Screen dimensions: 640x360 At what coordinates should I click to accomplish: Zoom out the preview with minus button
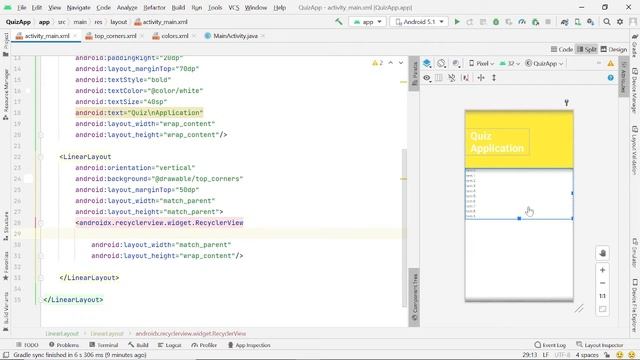click(602, 283)
